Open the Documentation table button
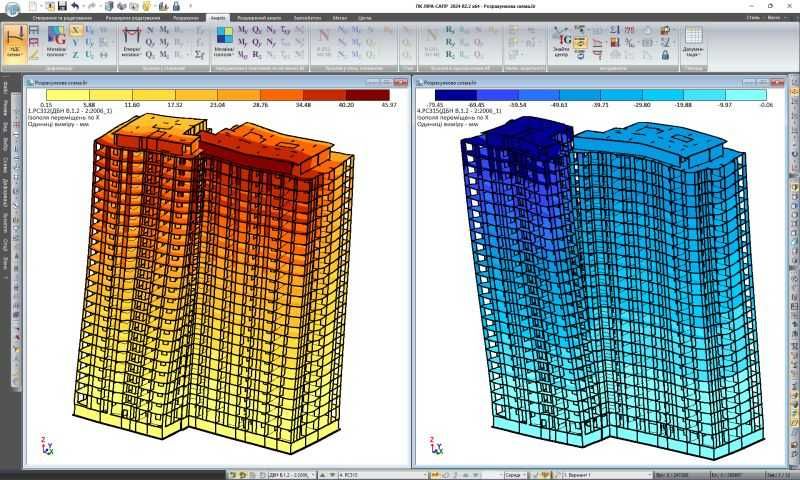Viewport: 800px width, 480px height. 693,41
